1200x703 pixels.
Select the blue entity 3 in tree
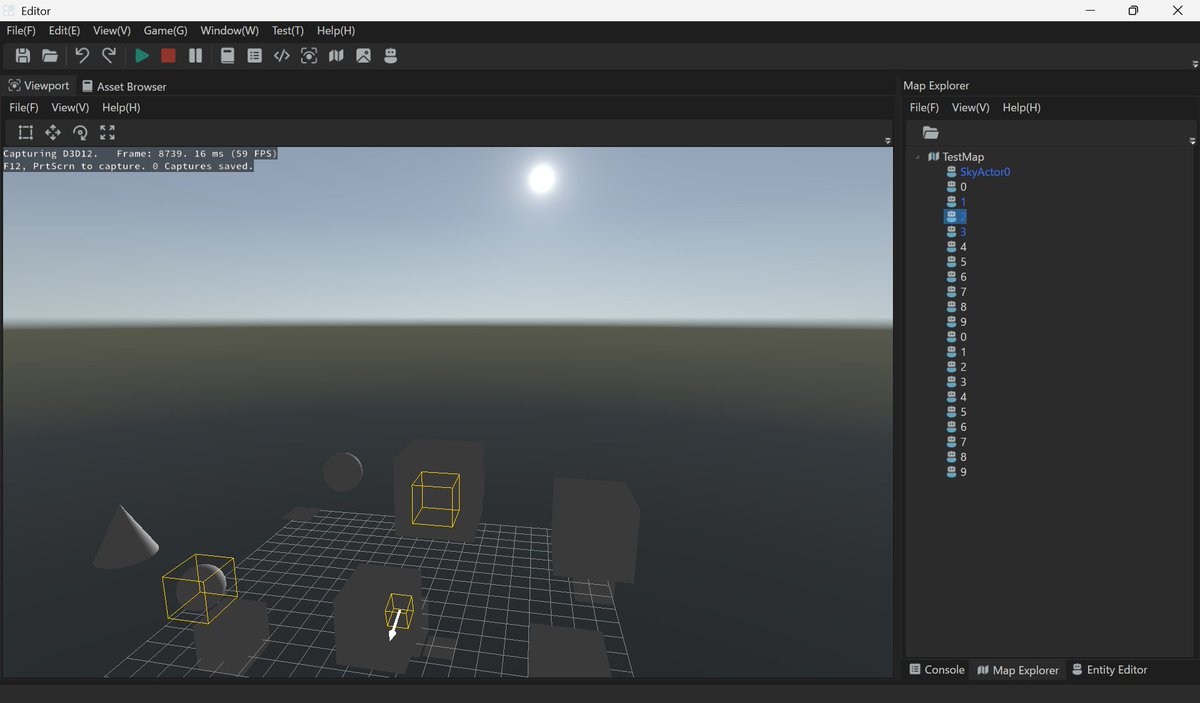point(963,232)
